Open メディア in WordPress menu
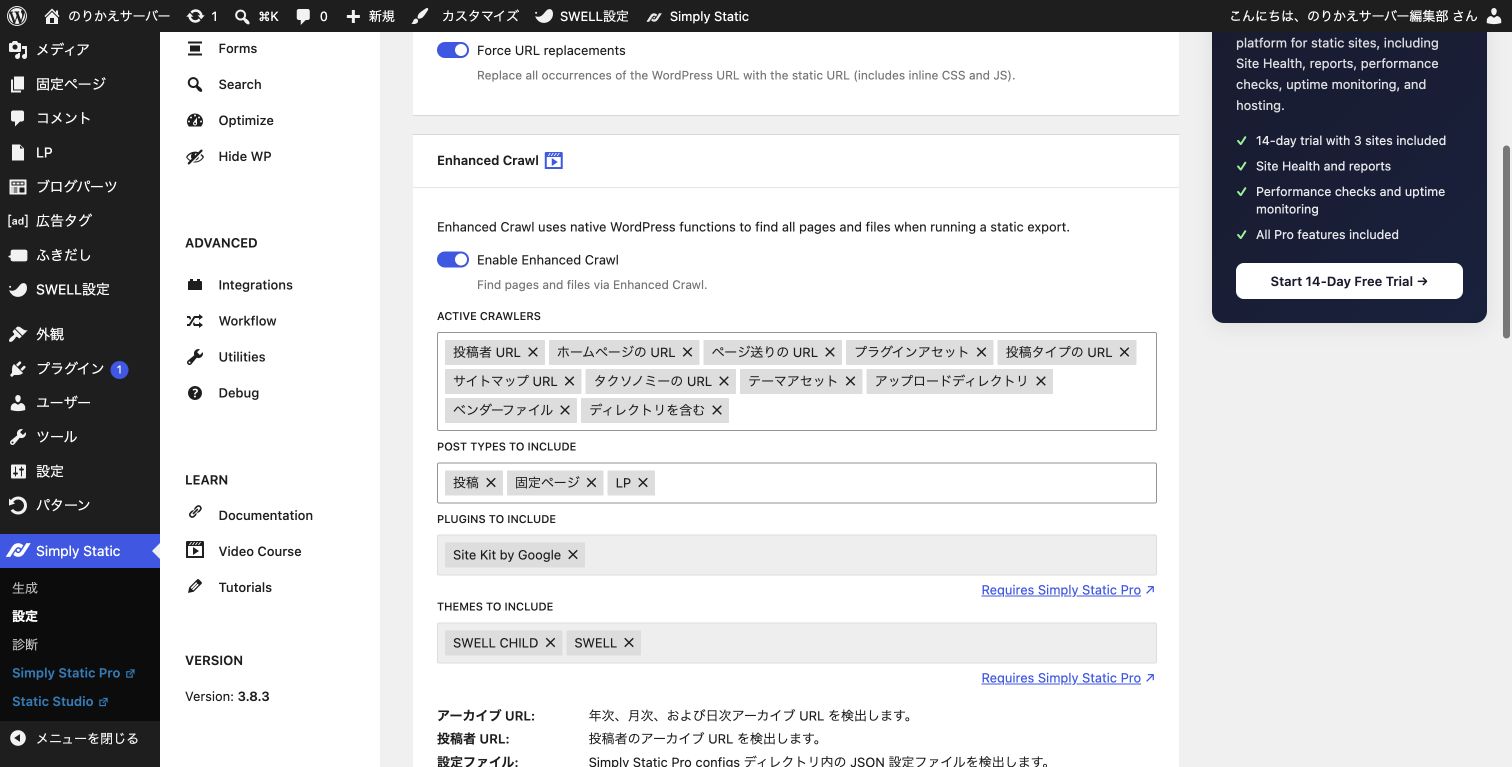Image resolution: width=1512 pixels, height=767 pixels. [x=80, y=49]
